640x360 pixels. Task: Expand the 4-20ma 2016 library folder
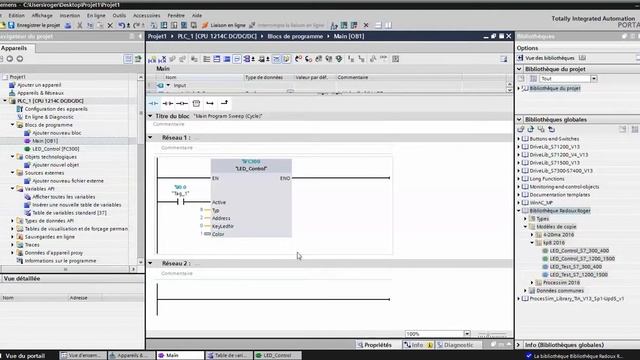tap(532, 235)
